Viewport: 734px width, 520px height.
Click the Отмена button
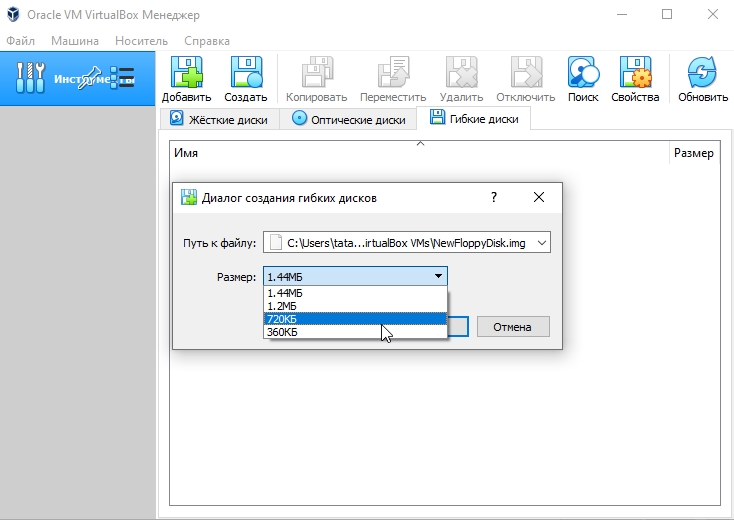click(513, 327)
